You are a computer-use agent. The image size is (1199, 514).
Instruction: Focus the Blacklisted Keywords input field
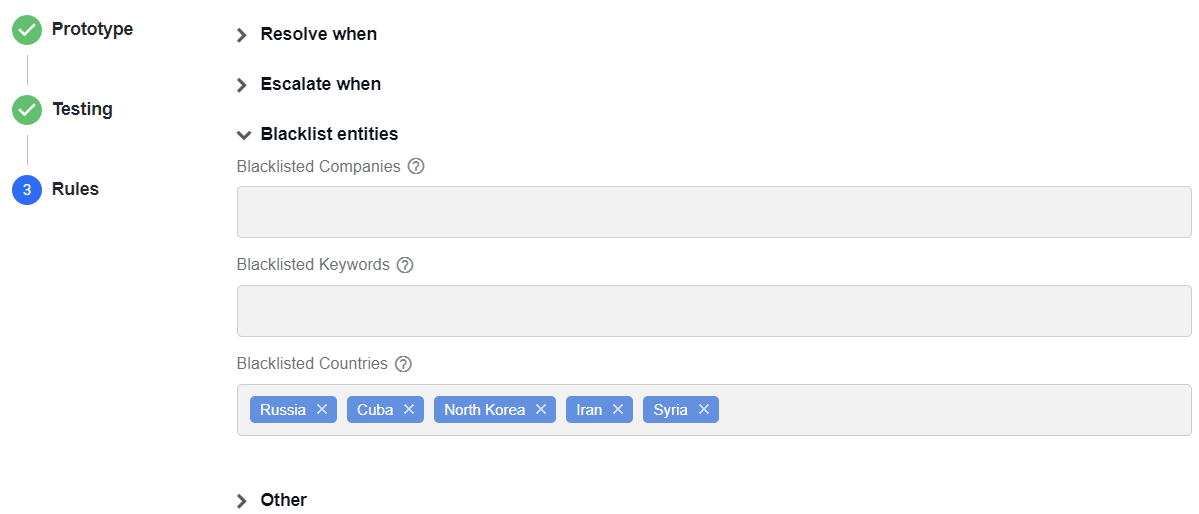coord(714,311)
